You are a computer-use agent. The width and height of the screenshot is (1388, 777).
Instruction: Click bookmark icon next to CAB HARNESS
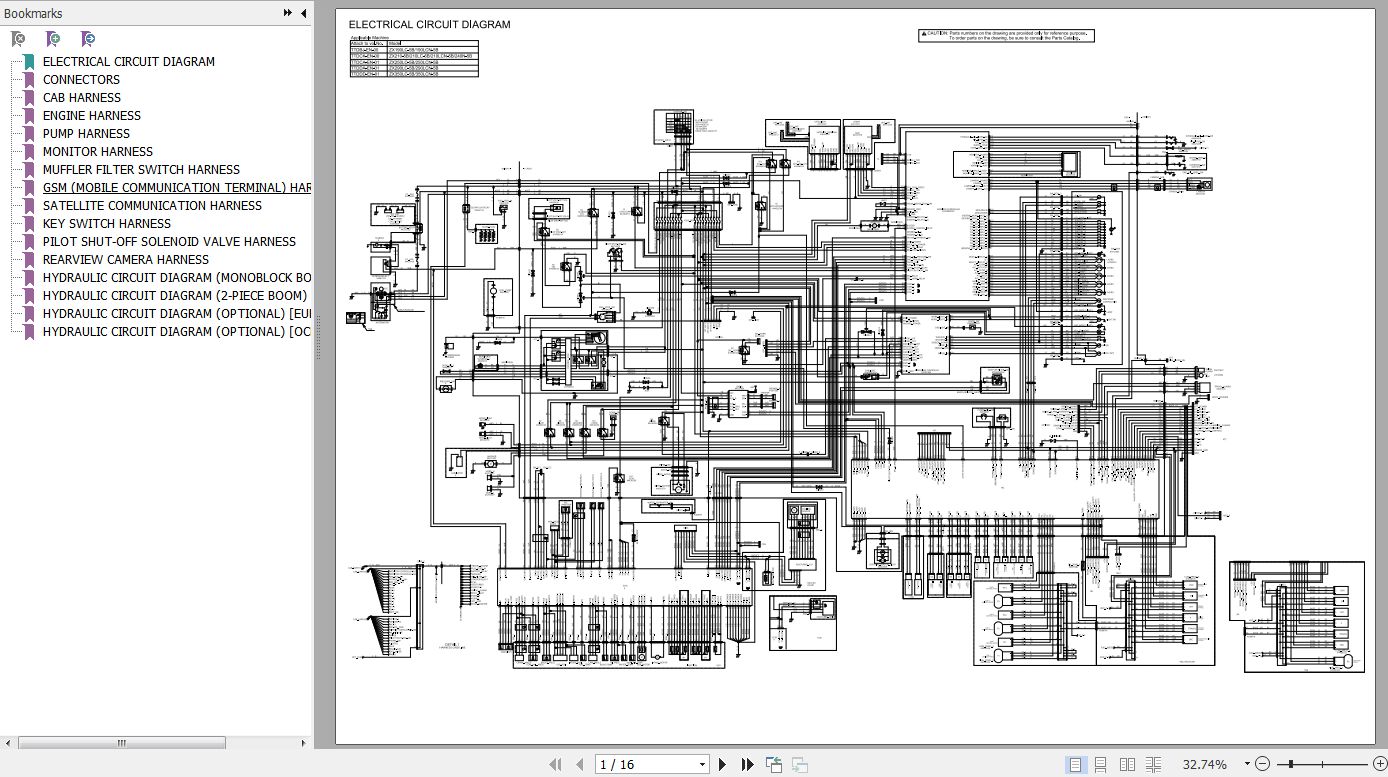[29, 98]
